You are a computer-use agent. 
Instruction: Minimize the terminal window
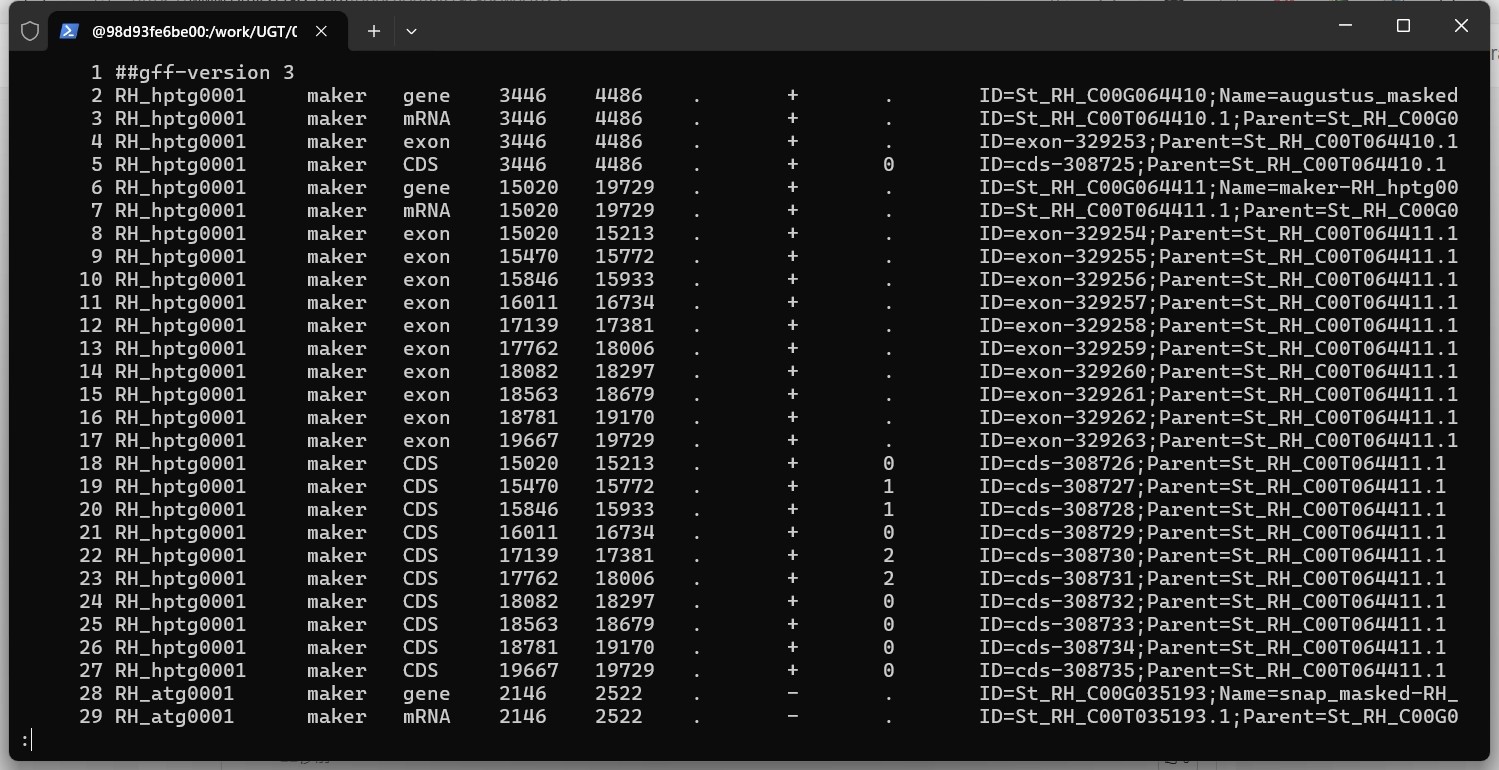(1345, 26)
